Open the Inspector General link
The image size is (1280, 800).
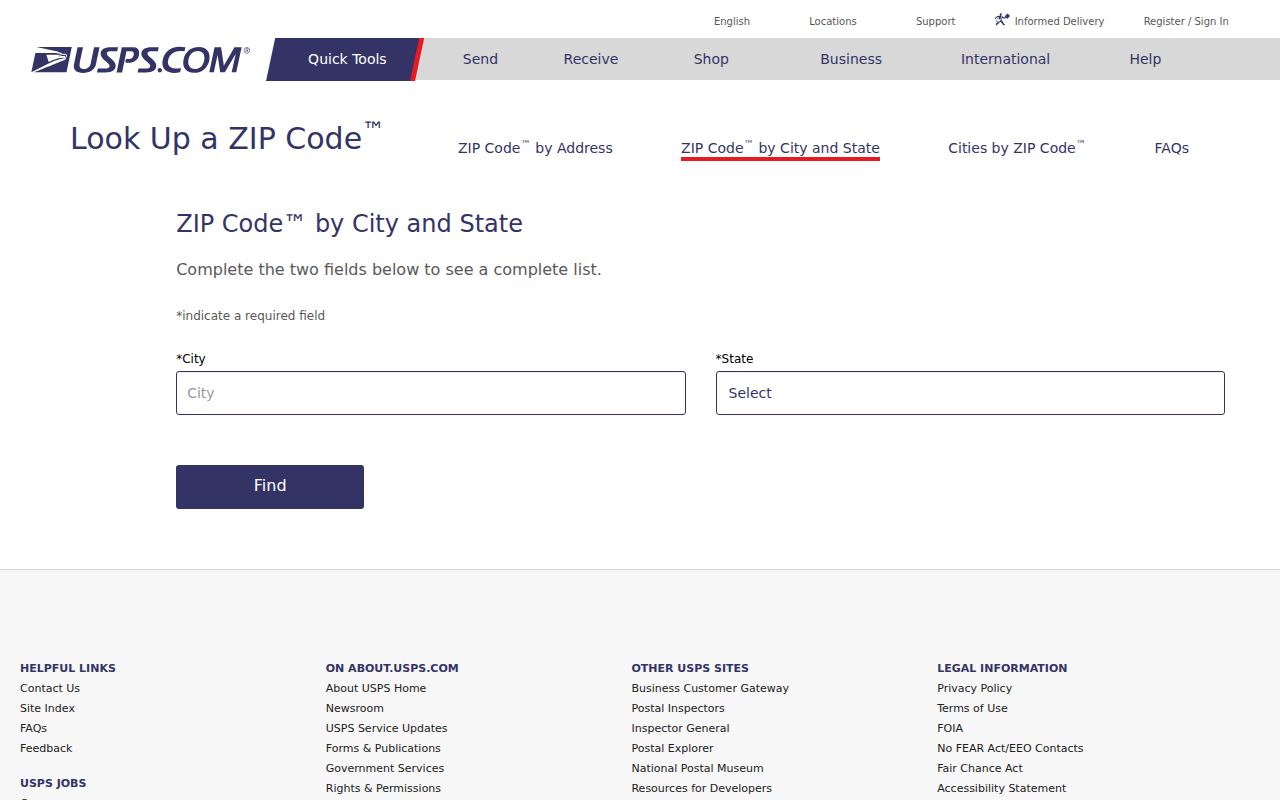tap(681, 728)
